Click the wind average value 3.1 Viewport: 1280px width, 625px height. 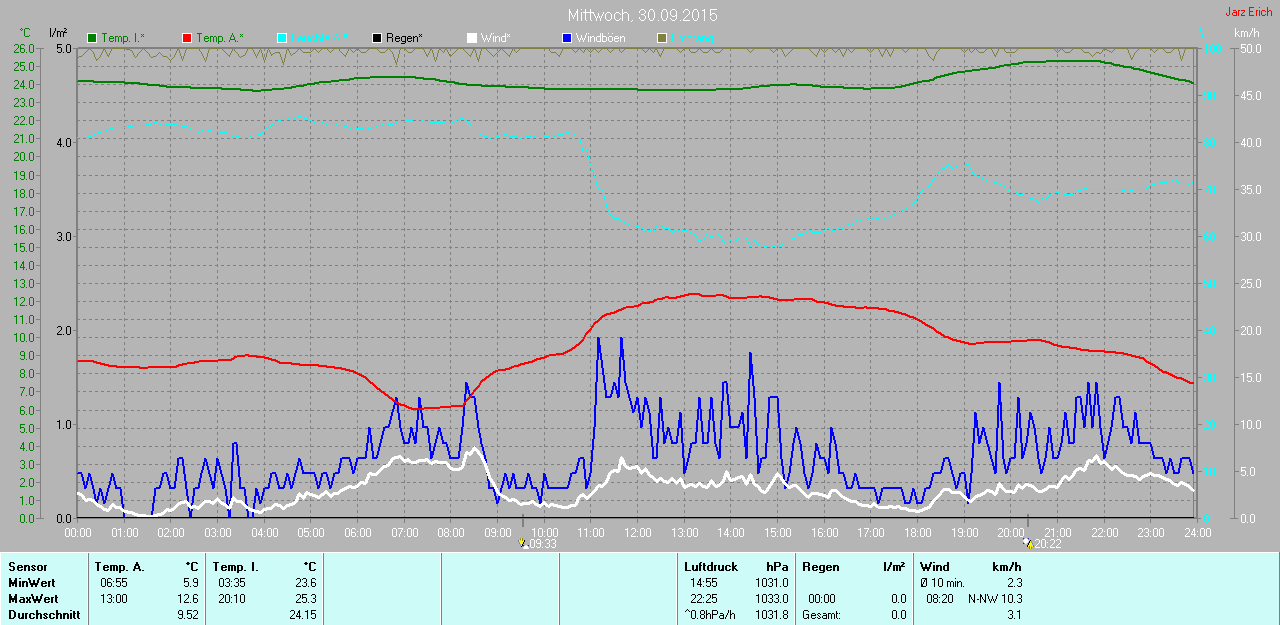1014,615
